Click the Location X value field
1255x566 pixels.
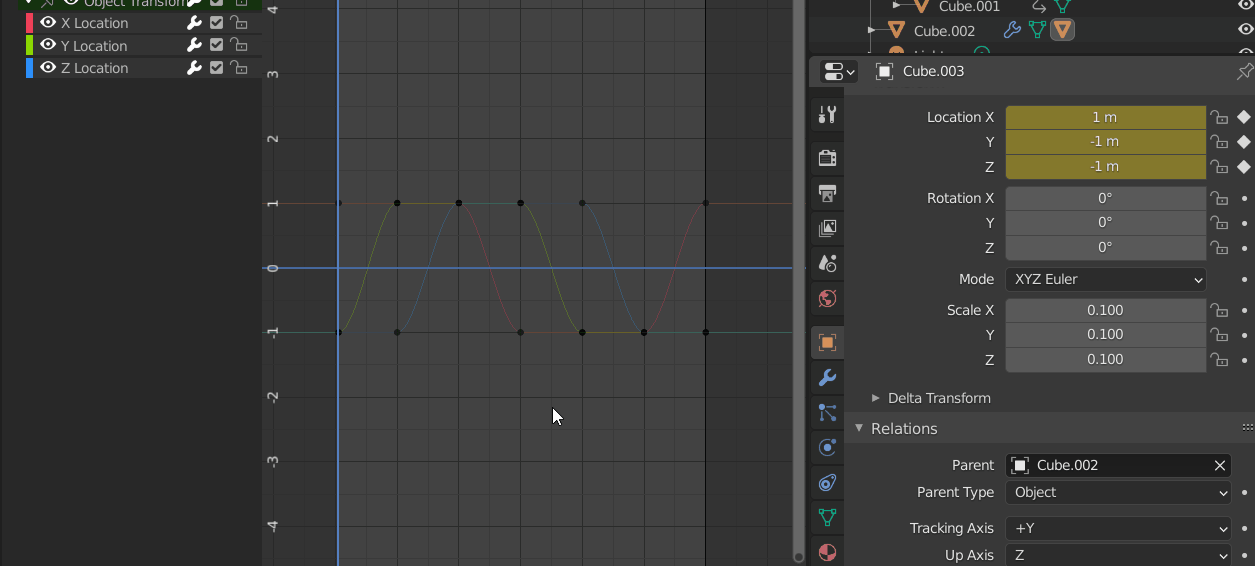[x=1106, y=117]
